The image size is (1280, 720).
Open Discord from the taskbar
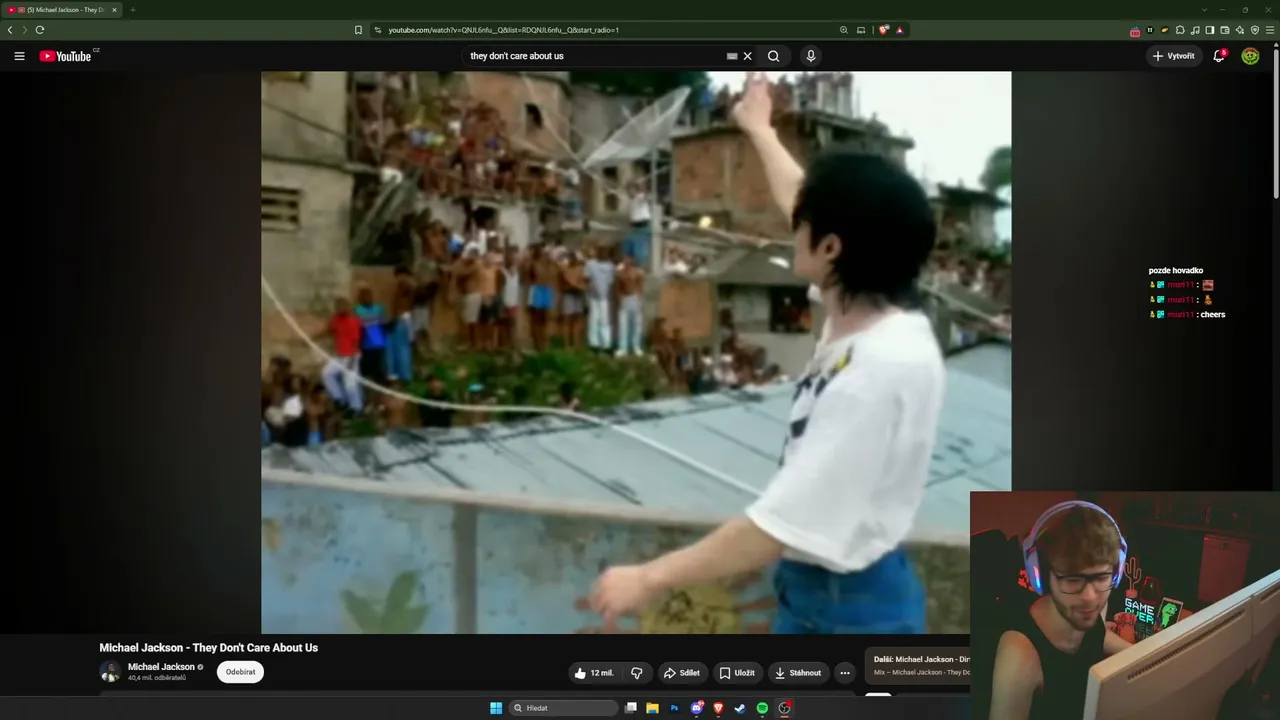(x=697, y=708)
